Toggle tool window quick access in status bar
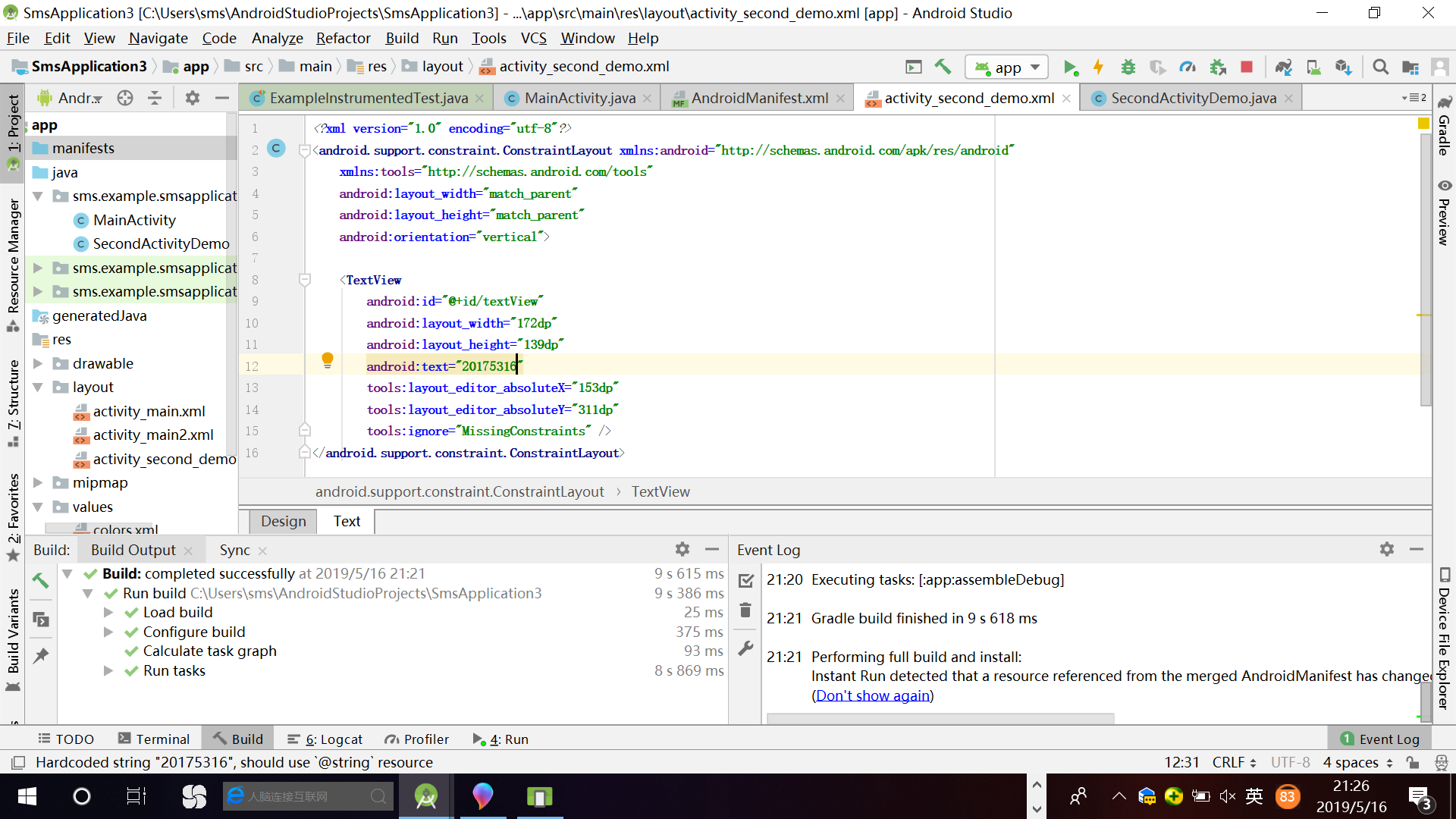This screenshot has width=1456, height=819. (18, 762)
